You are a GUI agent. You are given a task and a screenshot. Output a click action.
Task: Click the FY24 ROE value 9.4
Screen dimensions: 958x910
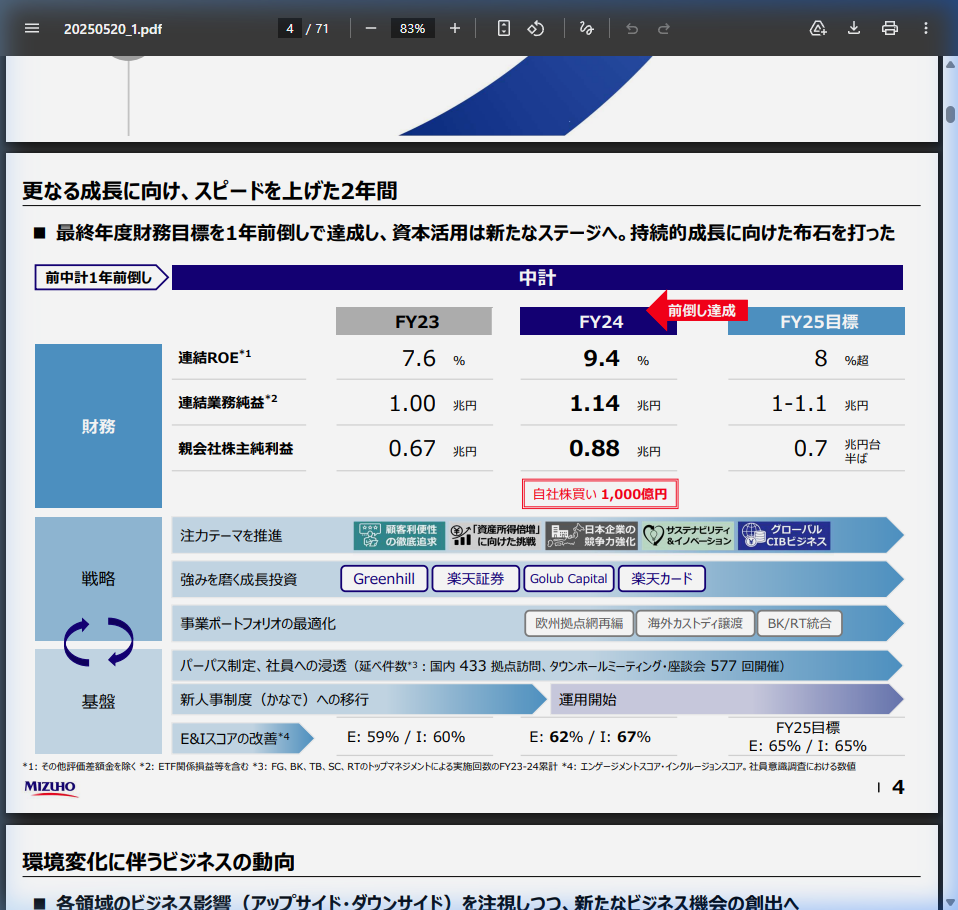[601, 358]
